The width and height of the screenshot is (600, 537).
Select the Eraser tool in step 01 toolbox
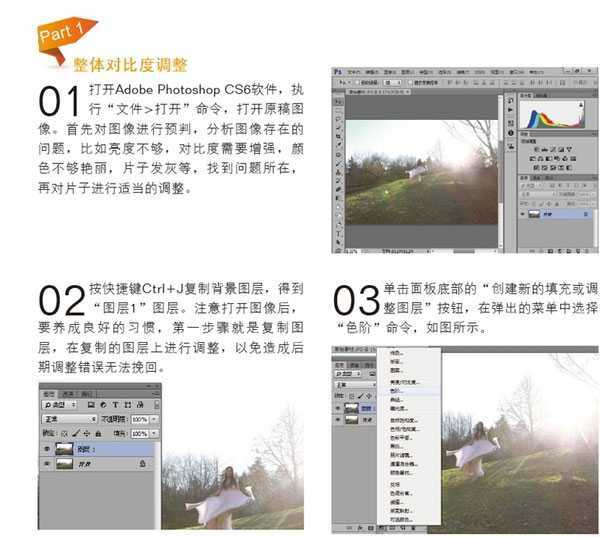pos(338,189)
